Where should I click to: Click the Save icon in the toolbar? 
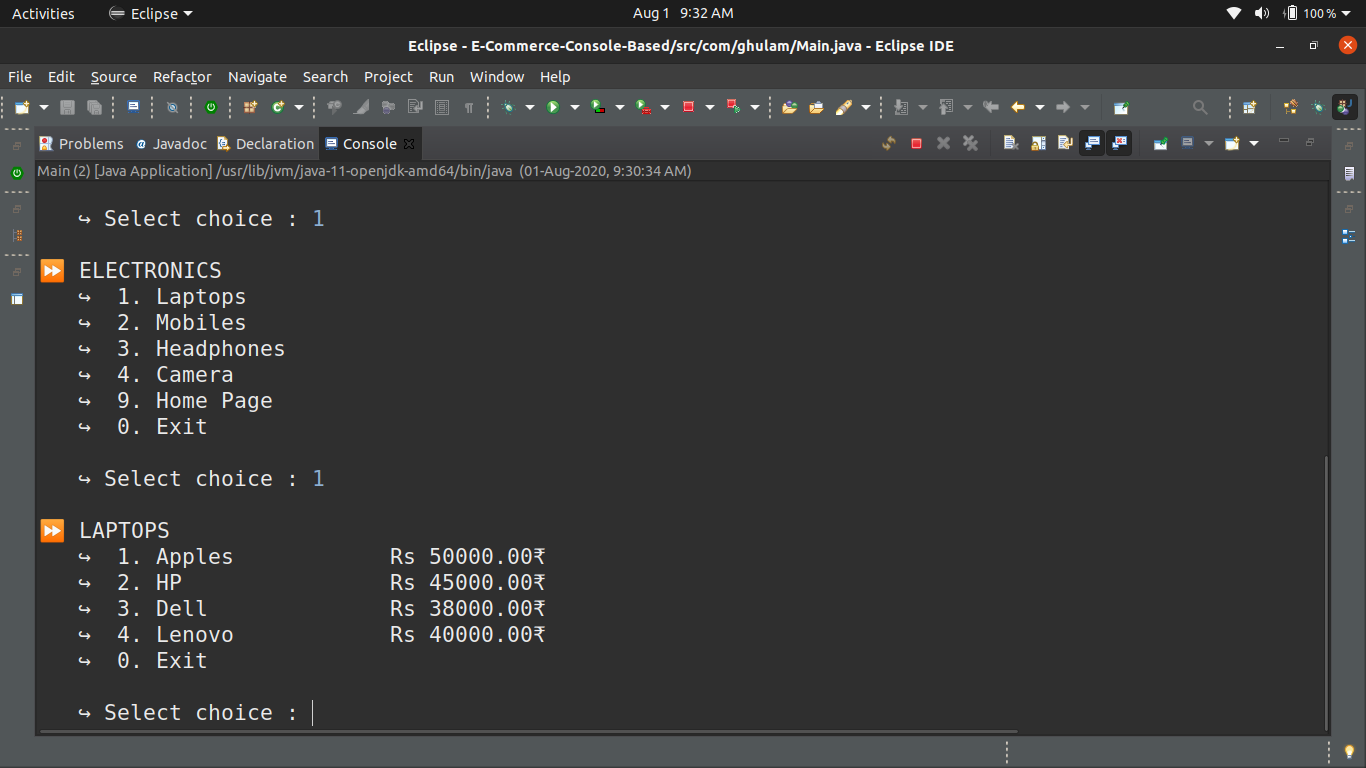(x=68, y=107)
